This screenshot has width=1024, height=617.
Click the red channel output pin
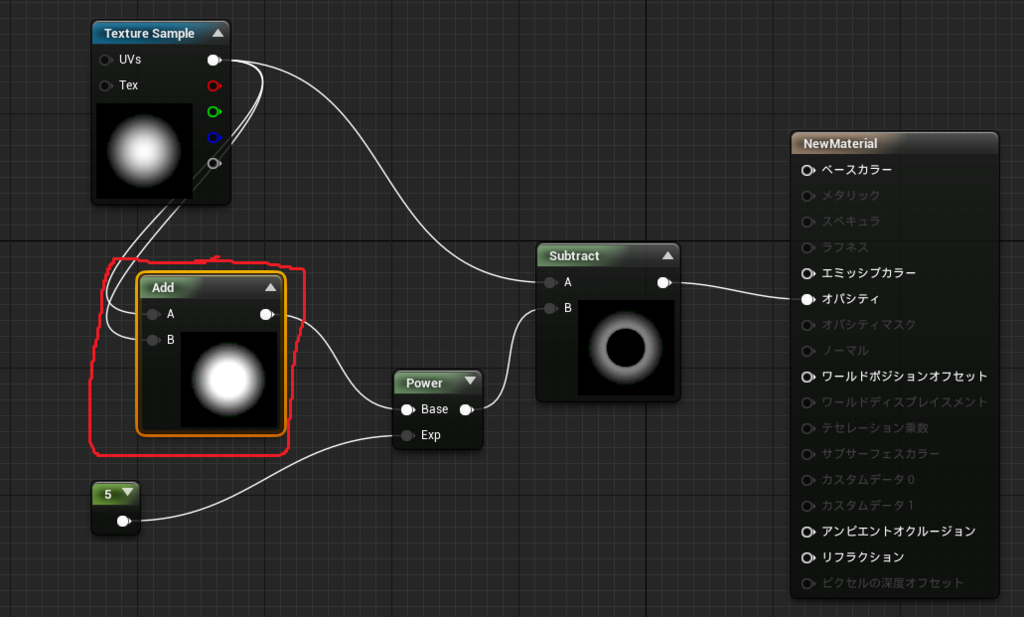pyautogui.click(x=214, y=86)
